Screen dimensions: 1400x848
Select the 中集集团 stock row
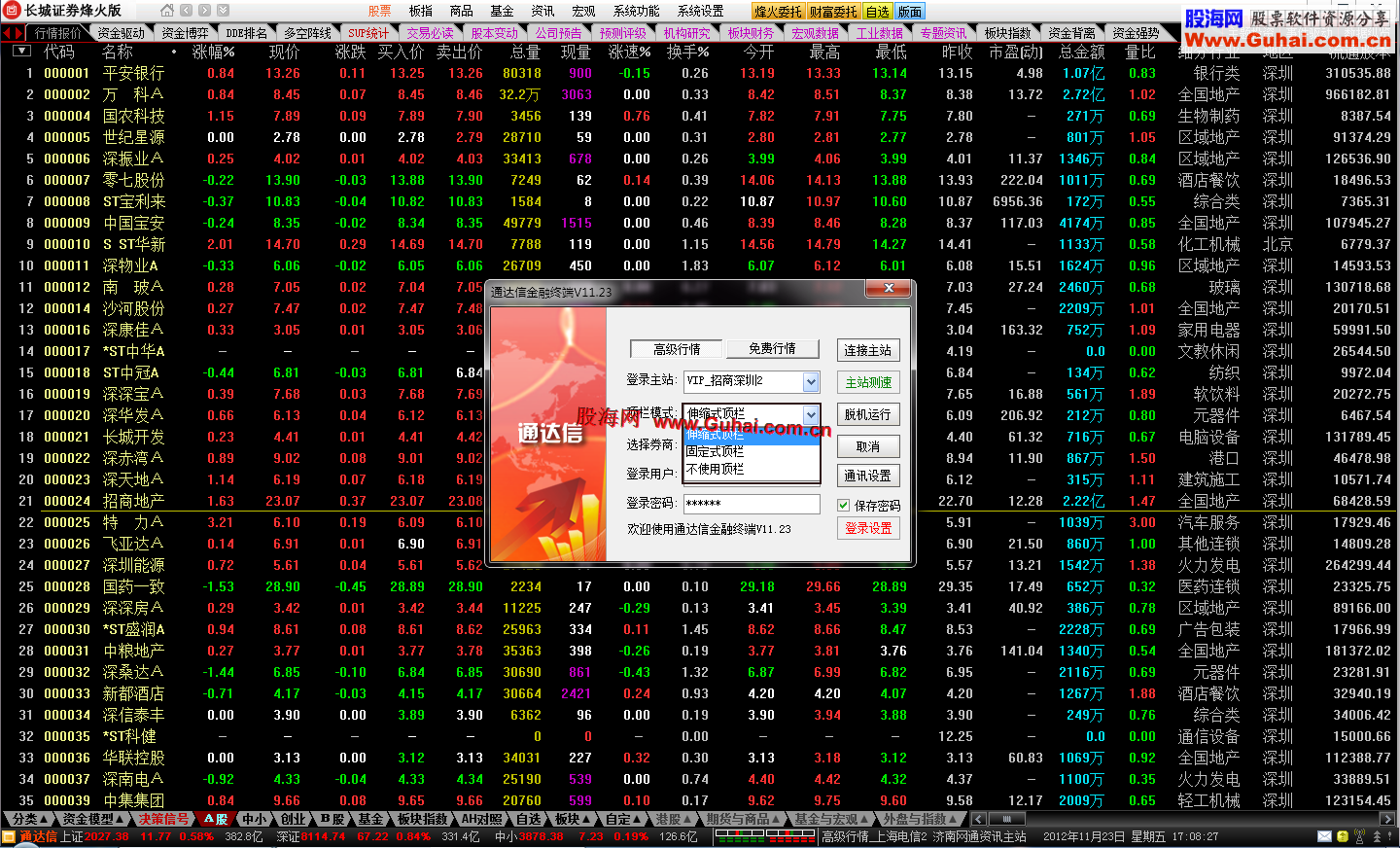[x=700, y=800]
